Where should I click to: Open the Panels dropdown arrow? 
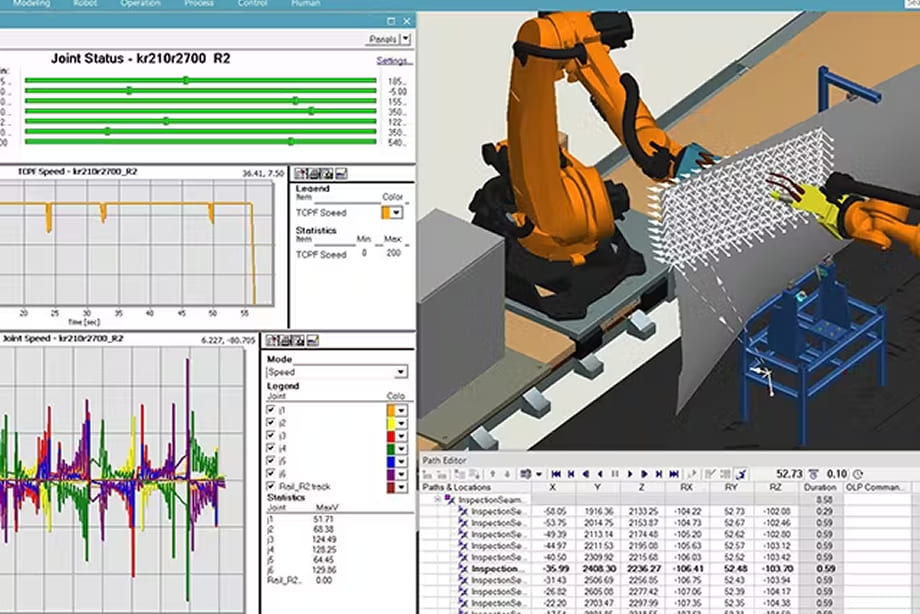click(405, 39)
